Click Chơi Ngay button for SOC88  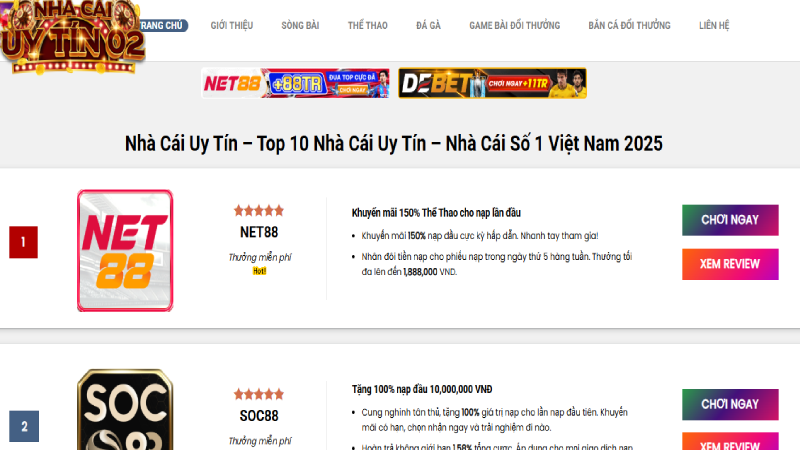click(730, 404)
